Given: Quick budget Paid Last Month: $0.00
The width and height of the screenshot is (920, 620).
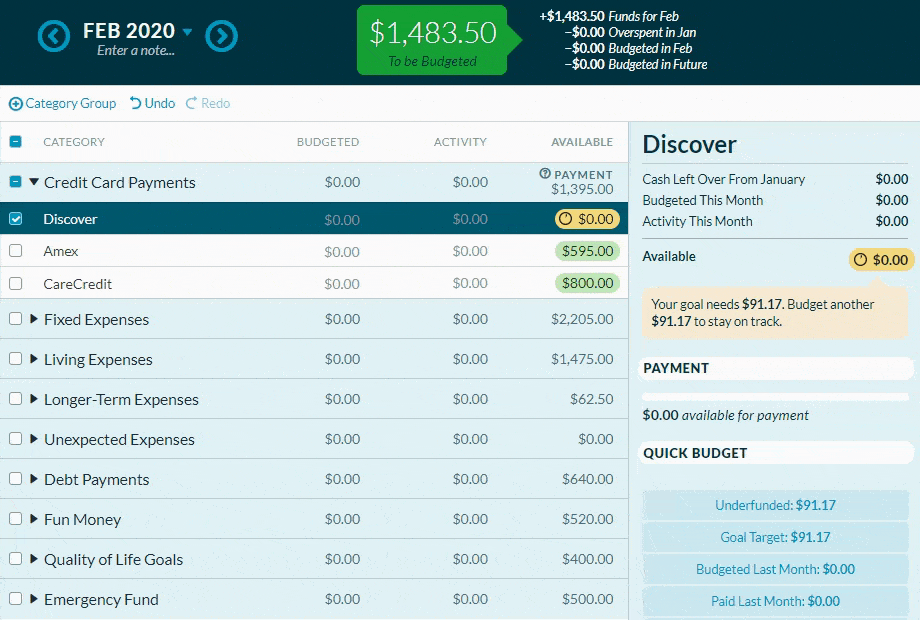Looking at the screenshot, I should click(775, 601).
